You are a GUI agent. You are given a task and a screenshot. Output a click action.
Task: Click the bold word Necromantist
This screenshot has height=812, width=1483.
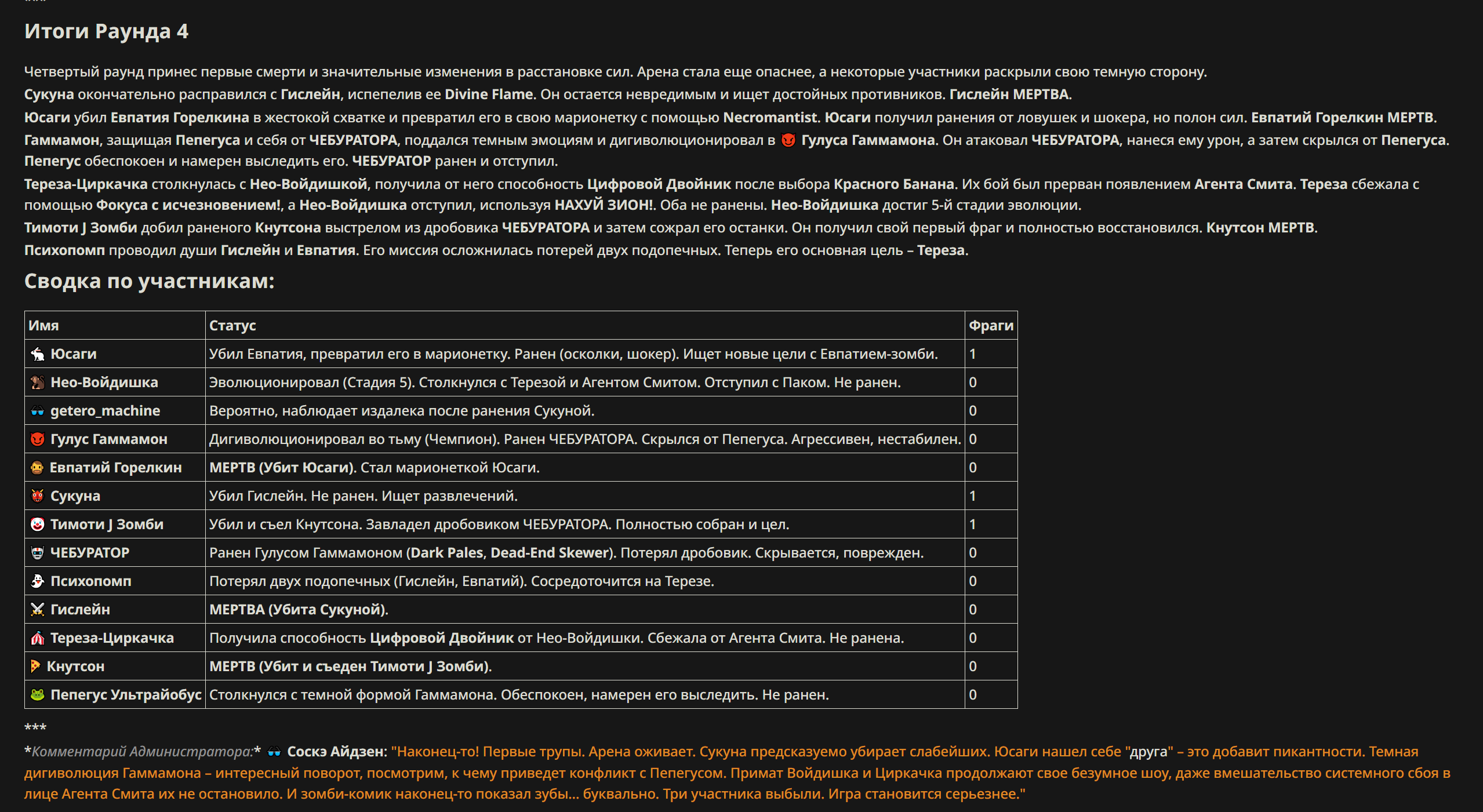(770, 118)
